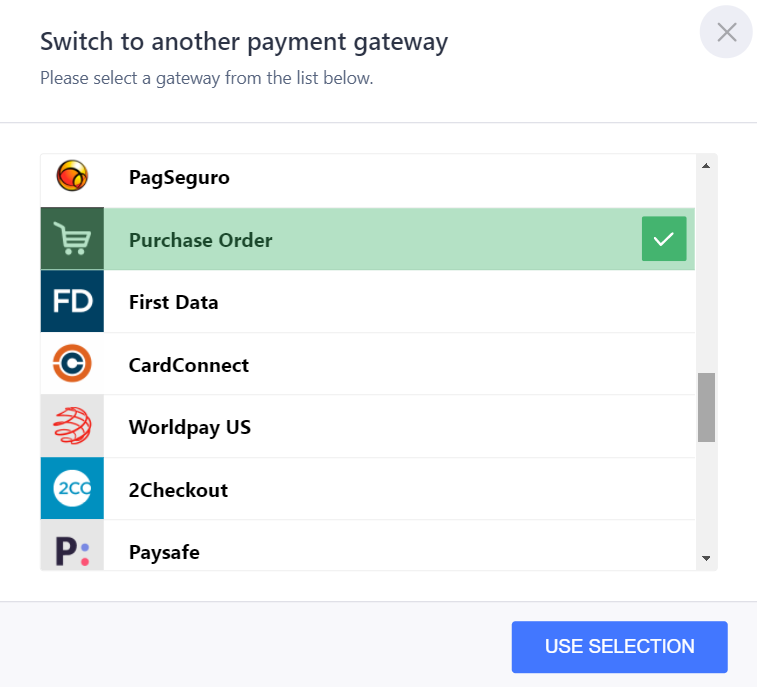Viewport: 757px width, 687px height.
Task: Close the payment gateway dialog
Action: 726,32
